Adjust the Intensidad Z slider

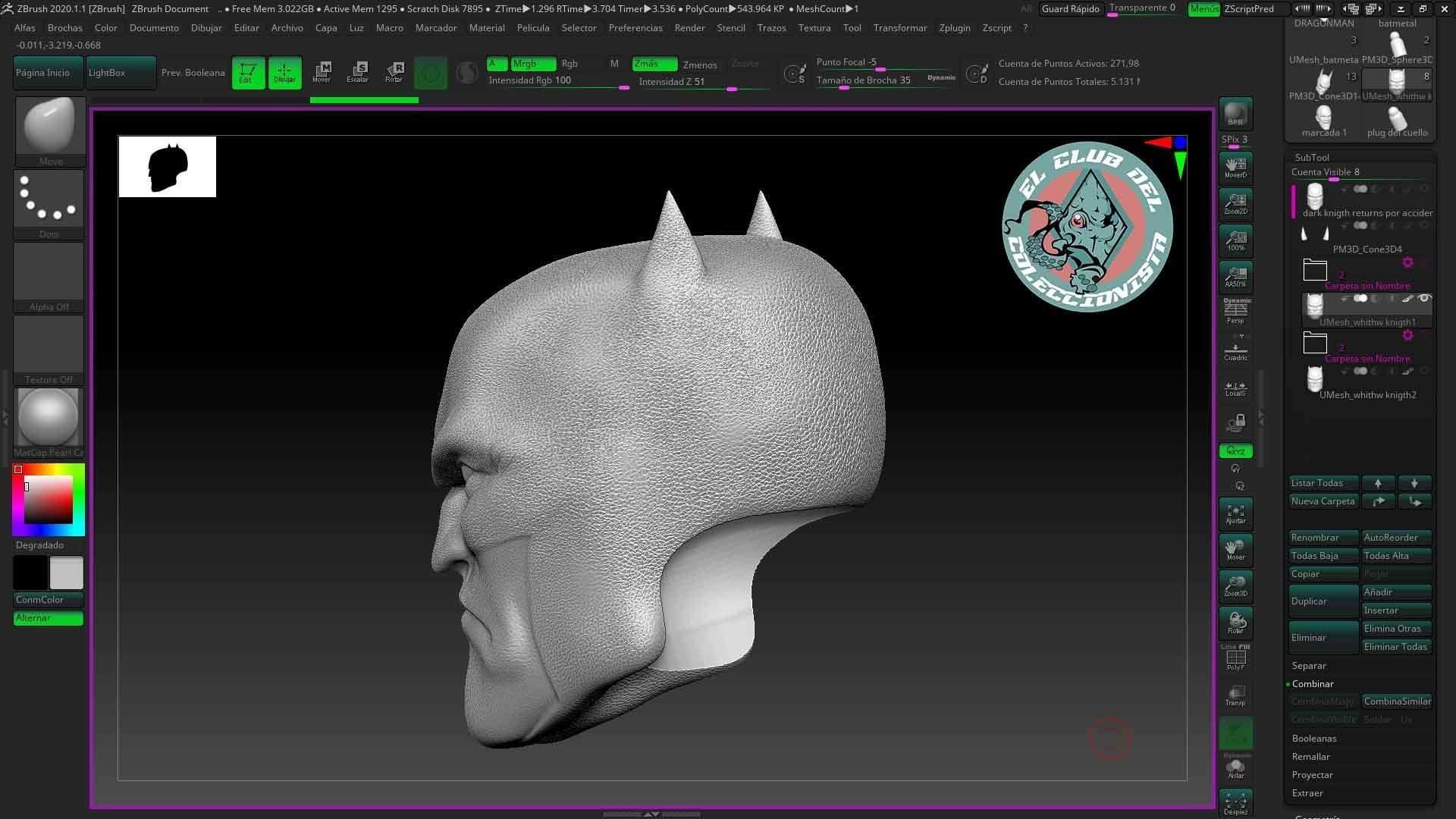tap(703, 83)
